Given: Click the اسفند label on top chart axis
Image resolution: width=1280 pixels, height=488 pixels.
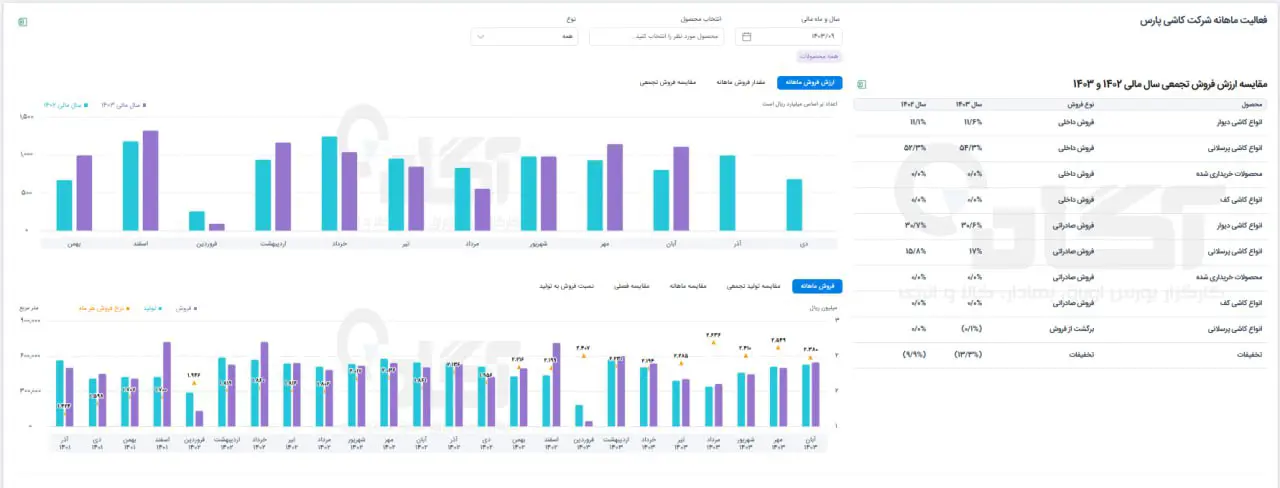Looking at the screenshot, I should click(x=141, y=242).
